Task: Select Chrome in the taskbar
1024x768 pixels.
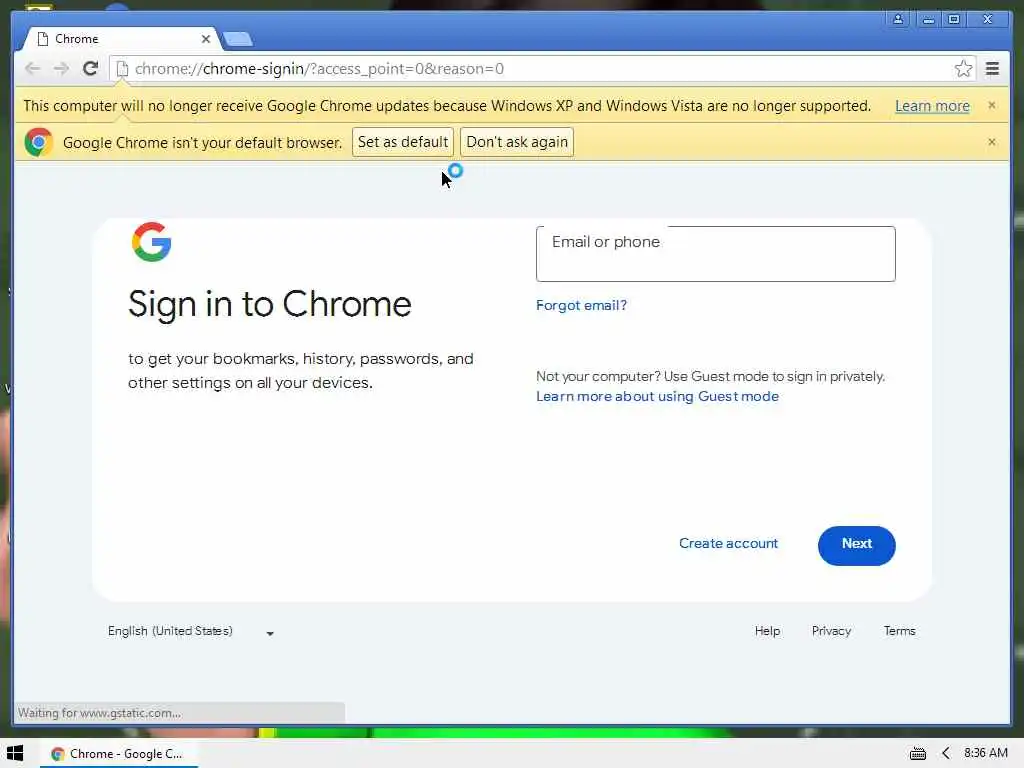Action: point(119,754)
